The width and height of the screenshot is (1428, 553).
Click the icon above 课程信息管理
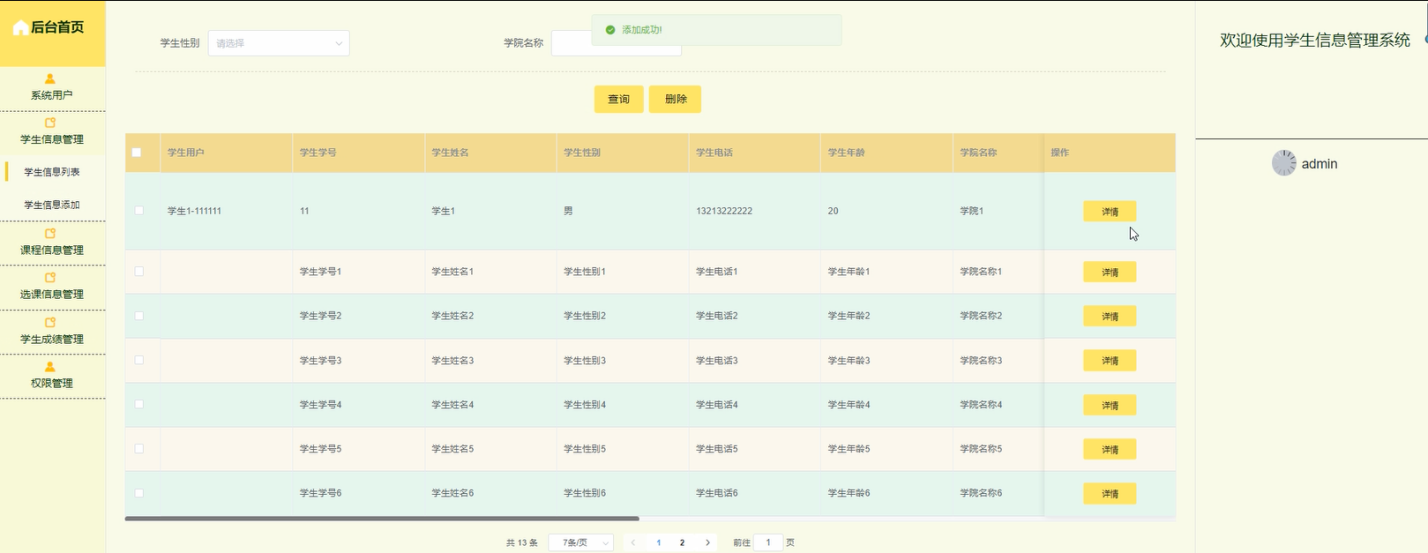[x=51, y=233]
